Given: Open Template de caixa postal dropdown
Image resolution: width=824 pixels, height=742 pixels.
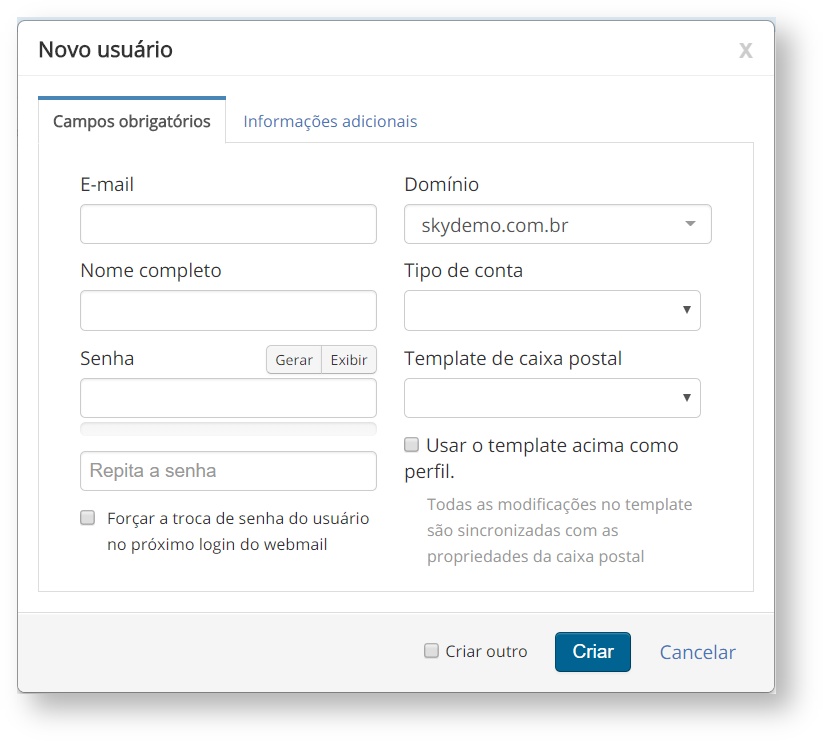Looking at the screenshot, I should [552, 398].
